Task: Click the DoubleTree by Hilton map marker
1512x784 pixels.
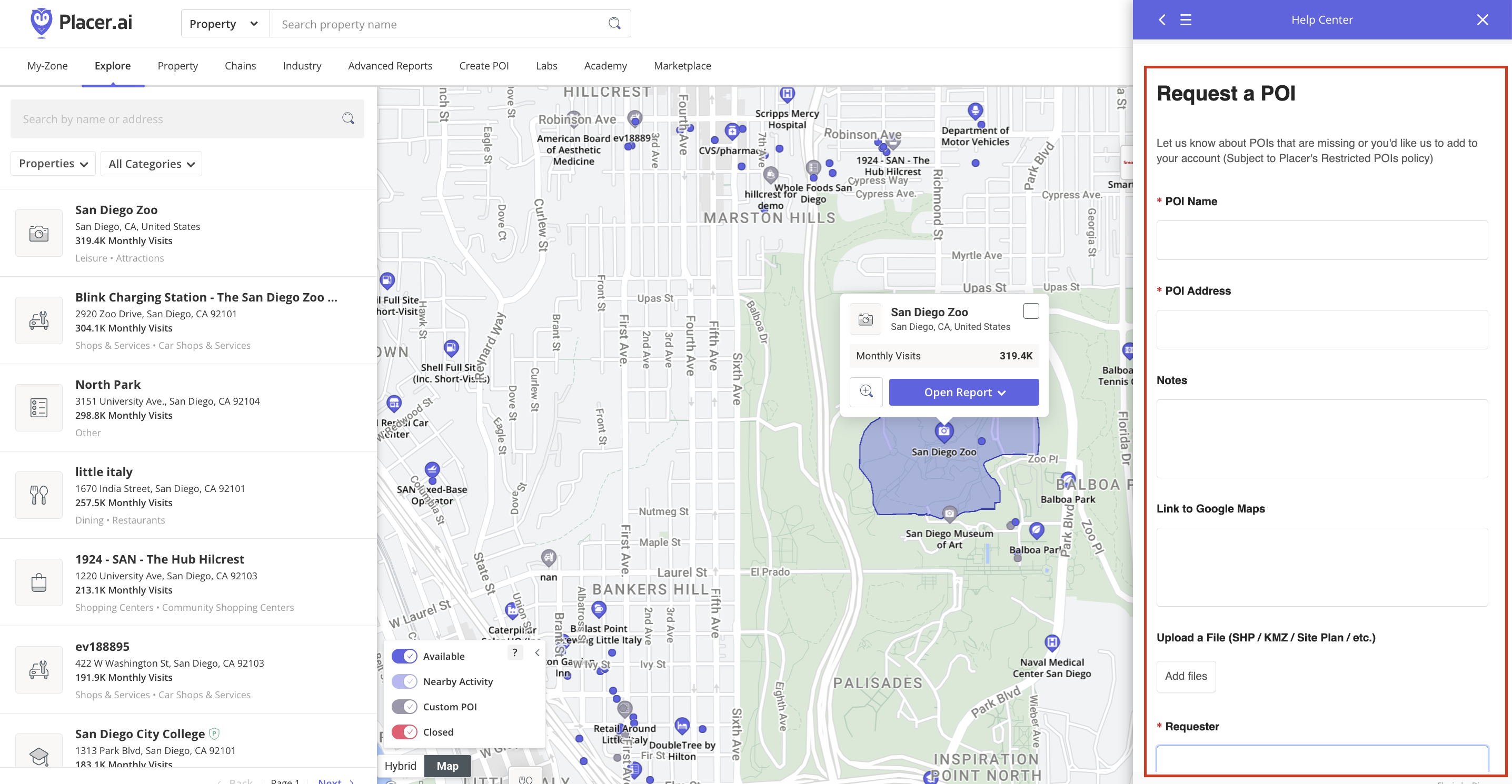Action: coord(681,726)
